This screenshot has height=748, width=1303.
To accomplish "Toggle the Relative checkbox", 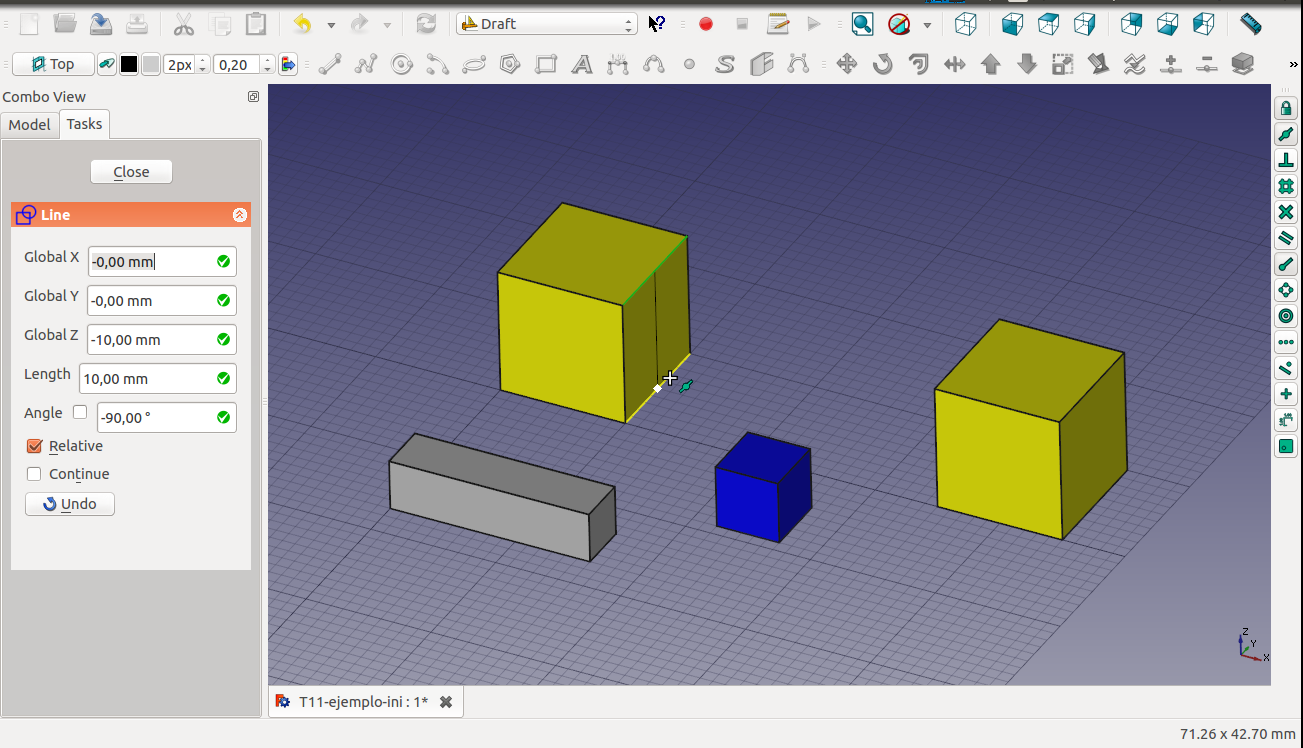I will 34,446.
